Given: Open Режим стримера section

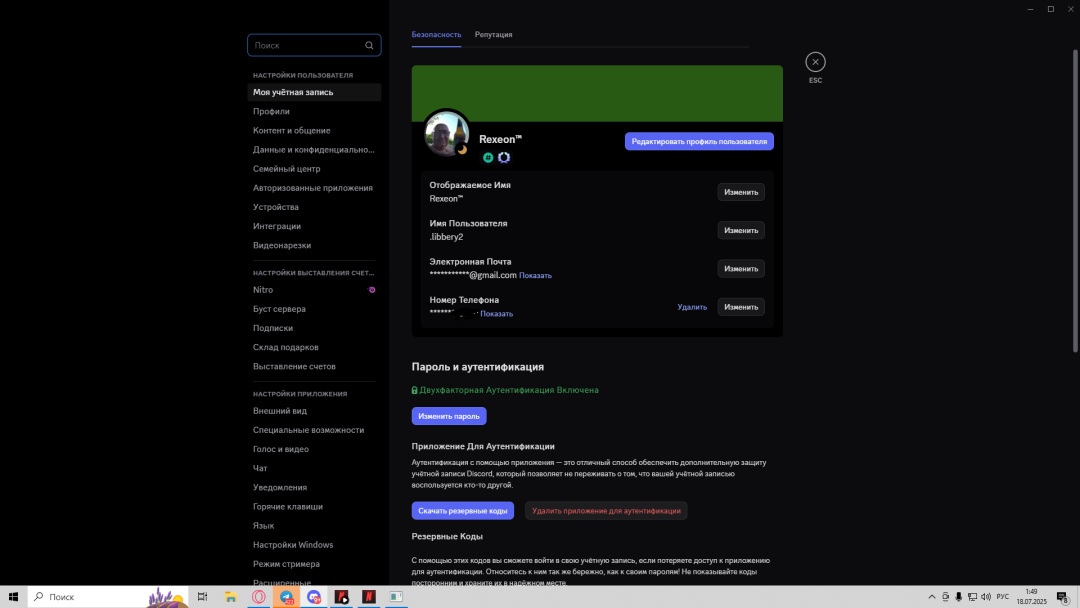Looking at the screenshot, I should click(314, 564).
